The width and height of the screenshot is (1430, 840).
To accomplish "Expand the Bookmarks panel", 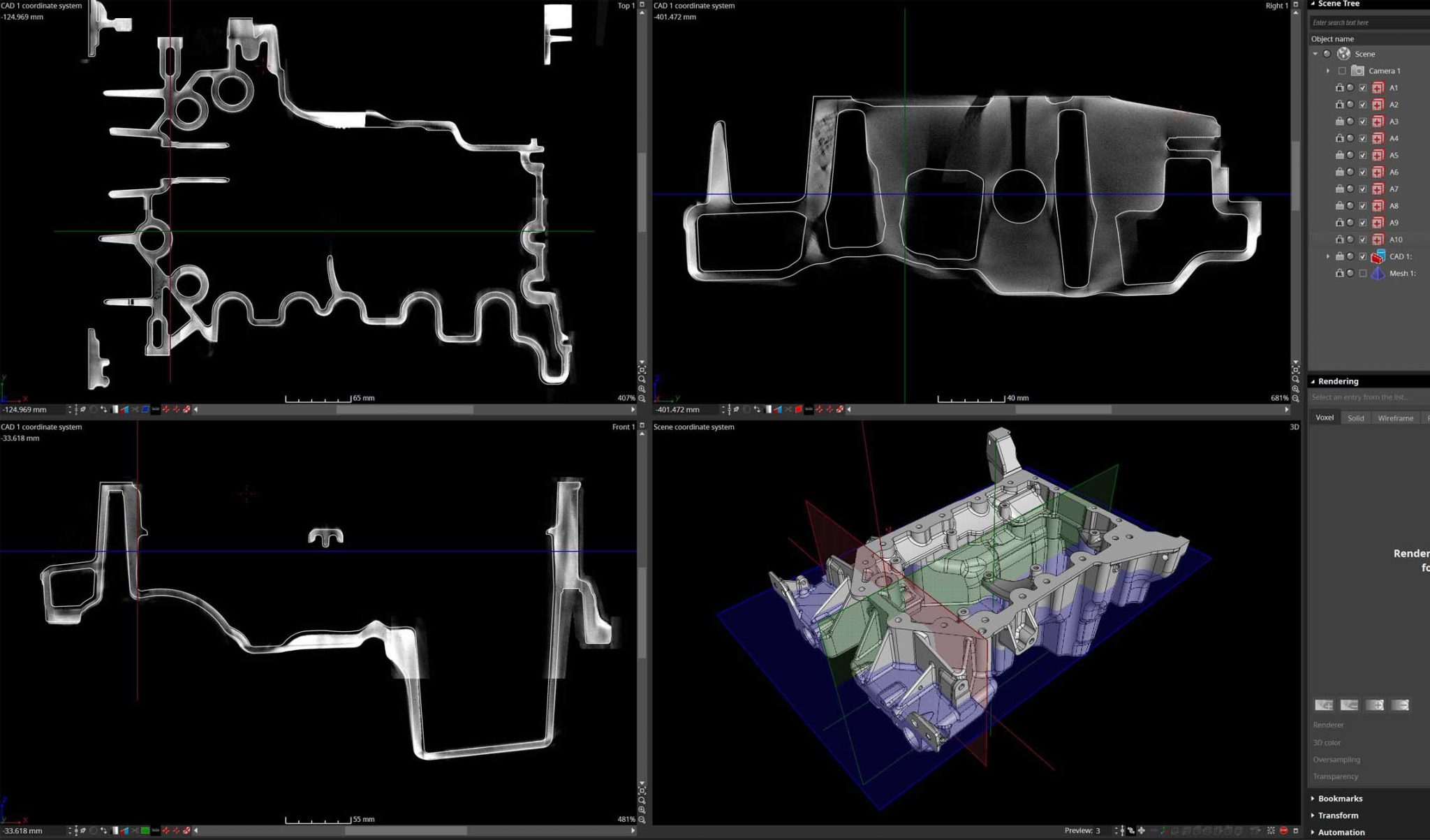I will pyautogui.click(x=1313, y=798).
